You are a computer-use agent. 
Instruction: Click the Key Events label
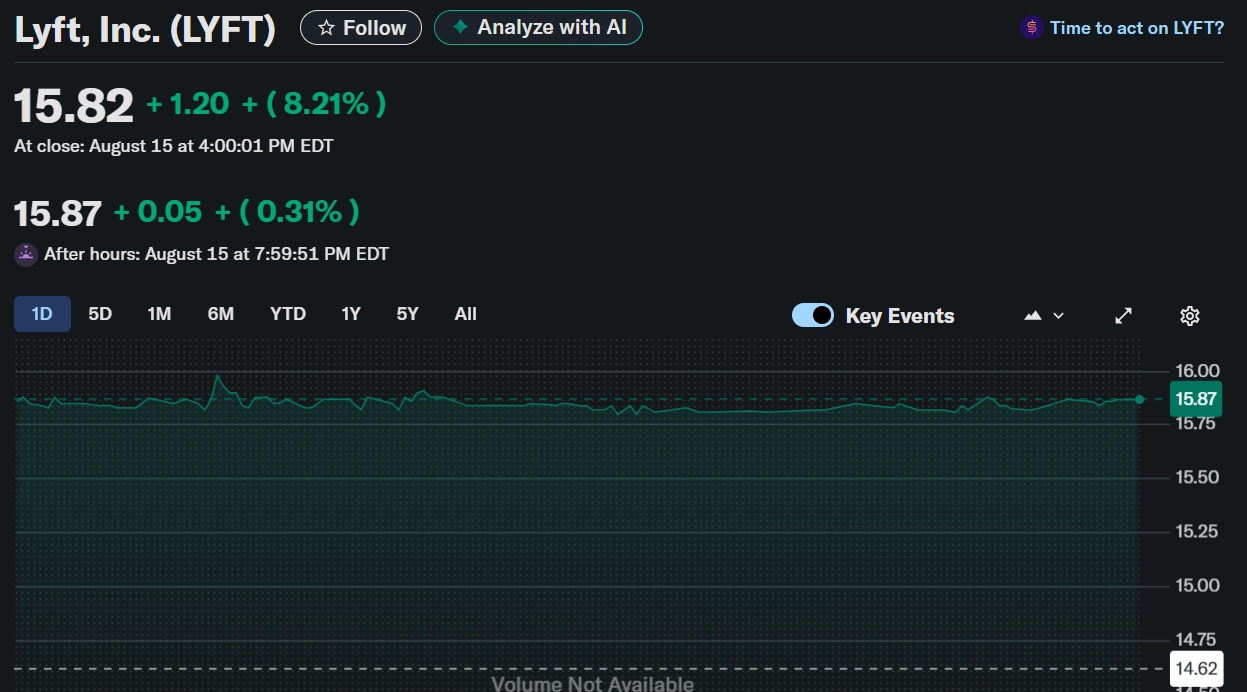[900, 316]
